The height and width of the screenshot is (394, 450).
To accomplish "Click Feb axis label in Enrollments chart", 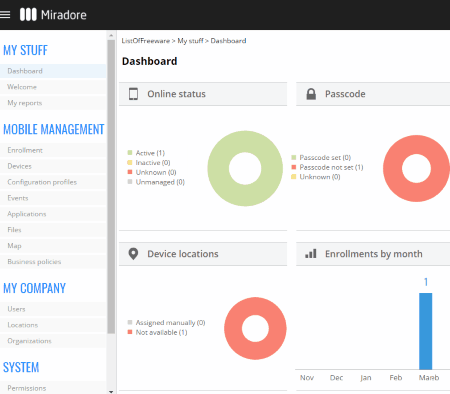I will 396,378.
